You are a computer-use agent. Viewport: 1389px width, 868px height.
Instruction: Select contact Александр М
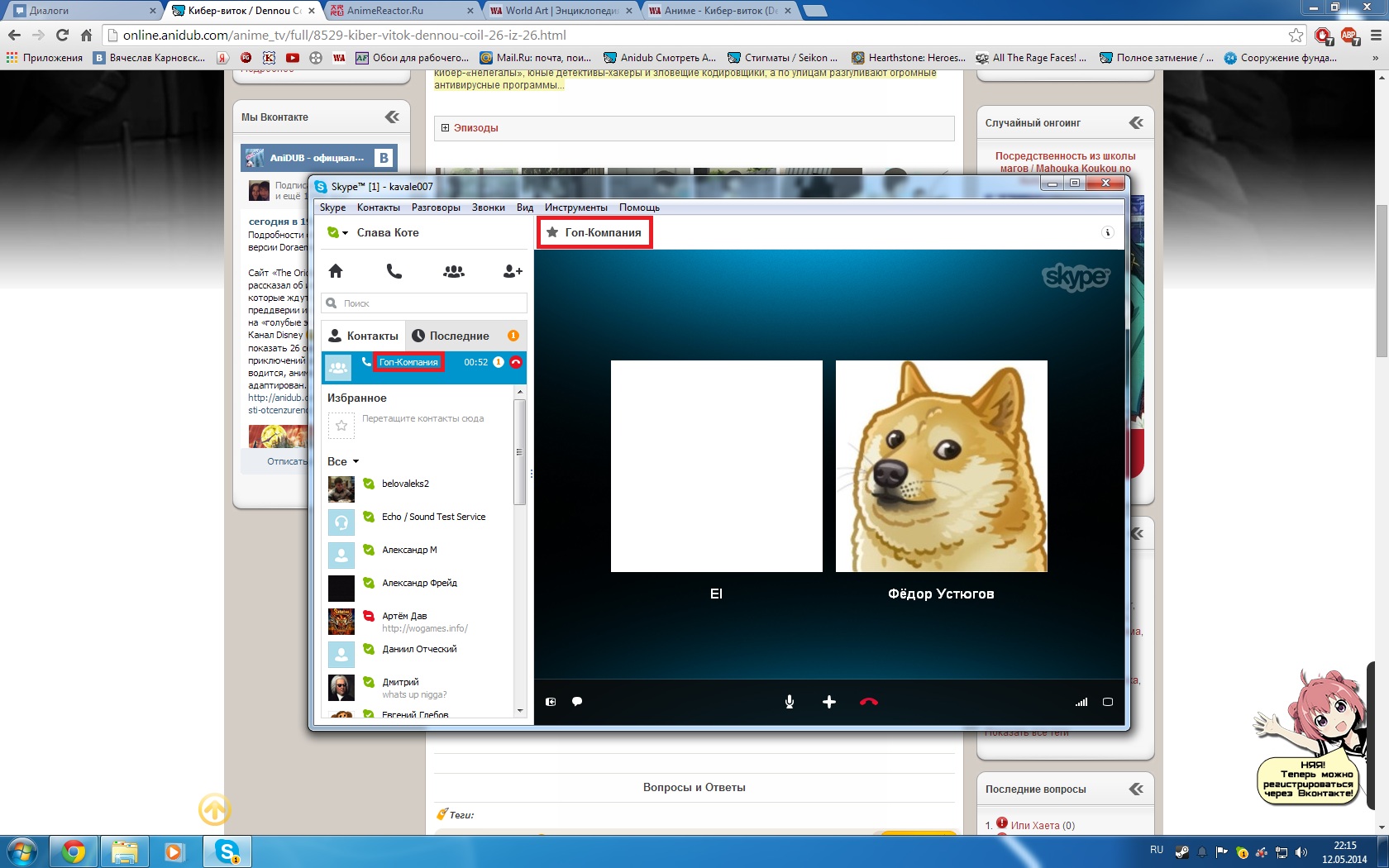pyautogui.click(x=418, y=555)
